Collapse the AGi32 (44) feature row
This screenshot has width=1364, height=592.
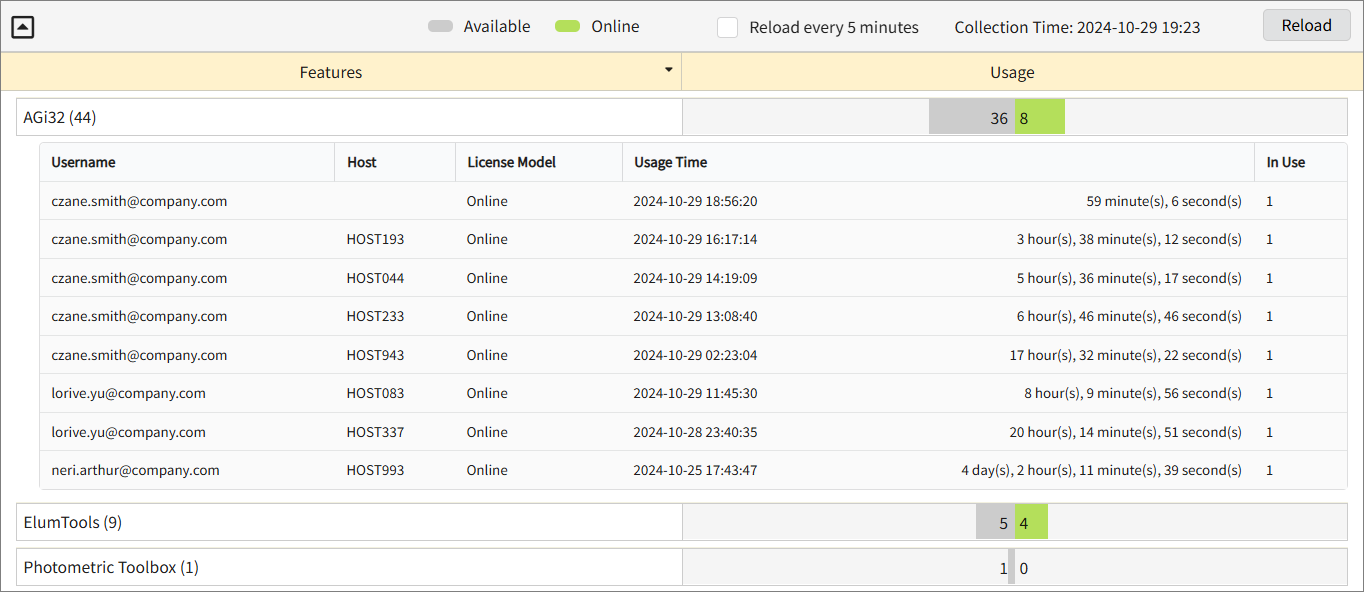point(60,118)
